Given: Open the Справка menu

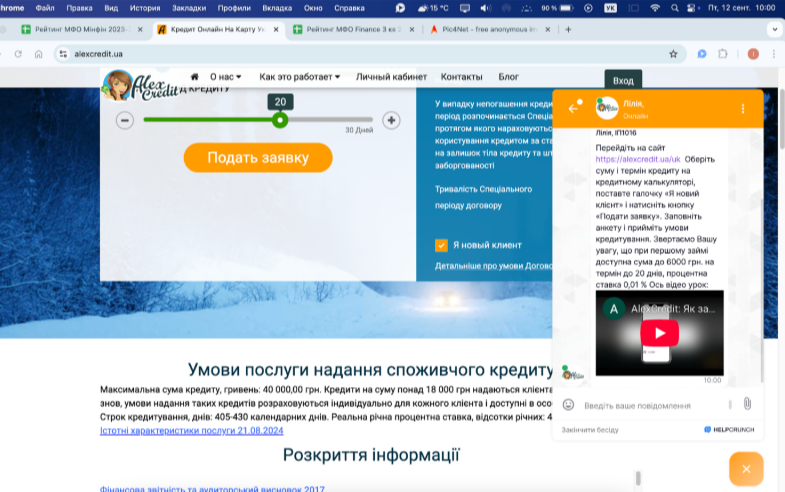Looking at the screenshot, I should (349, 8).
